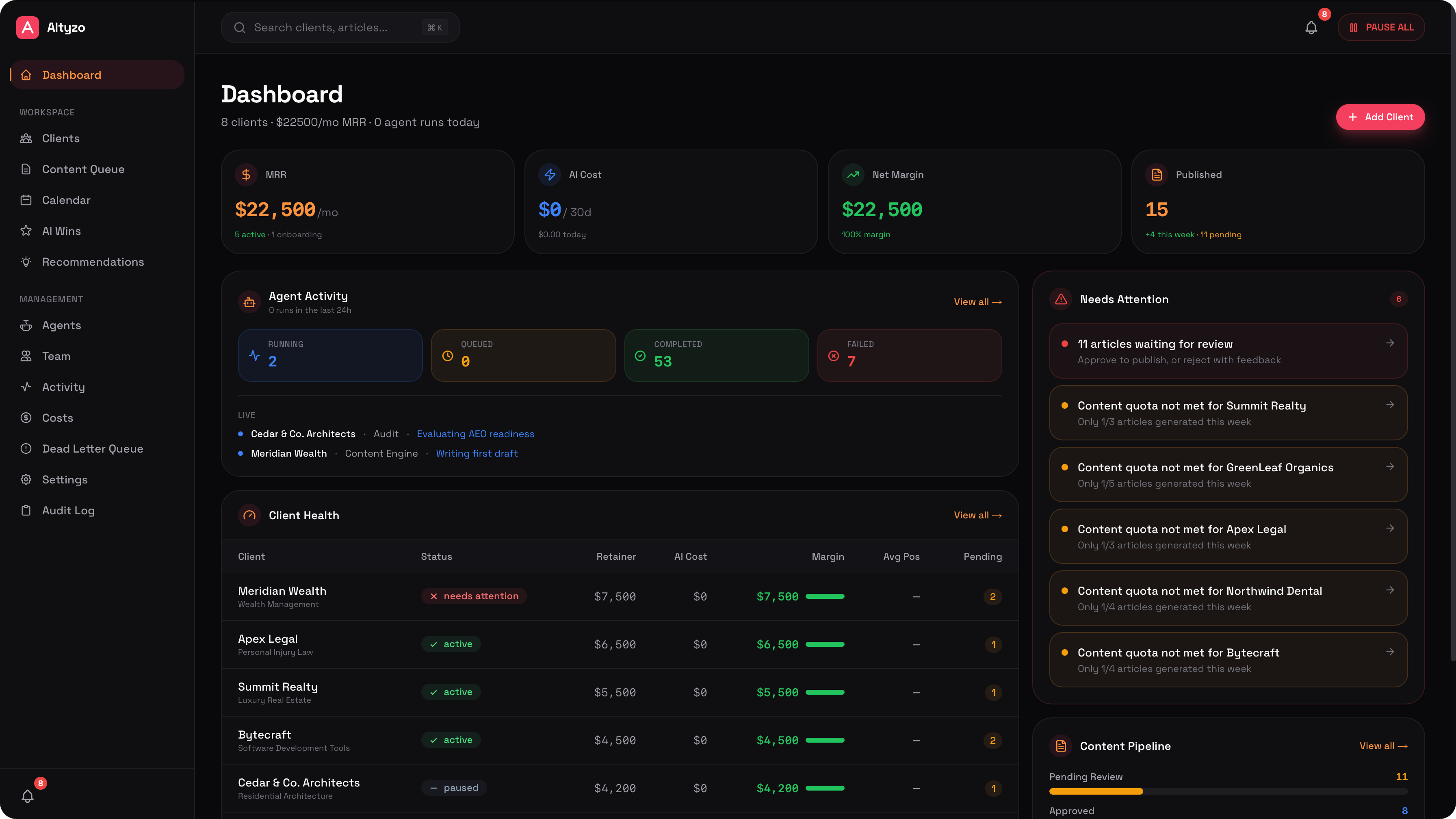Open Costs in the sidebar
1456x819 pixels.
(97, 418)
